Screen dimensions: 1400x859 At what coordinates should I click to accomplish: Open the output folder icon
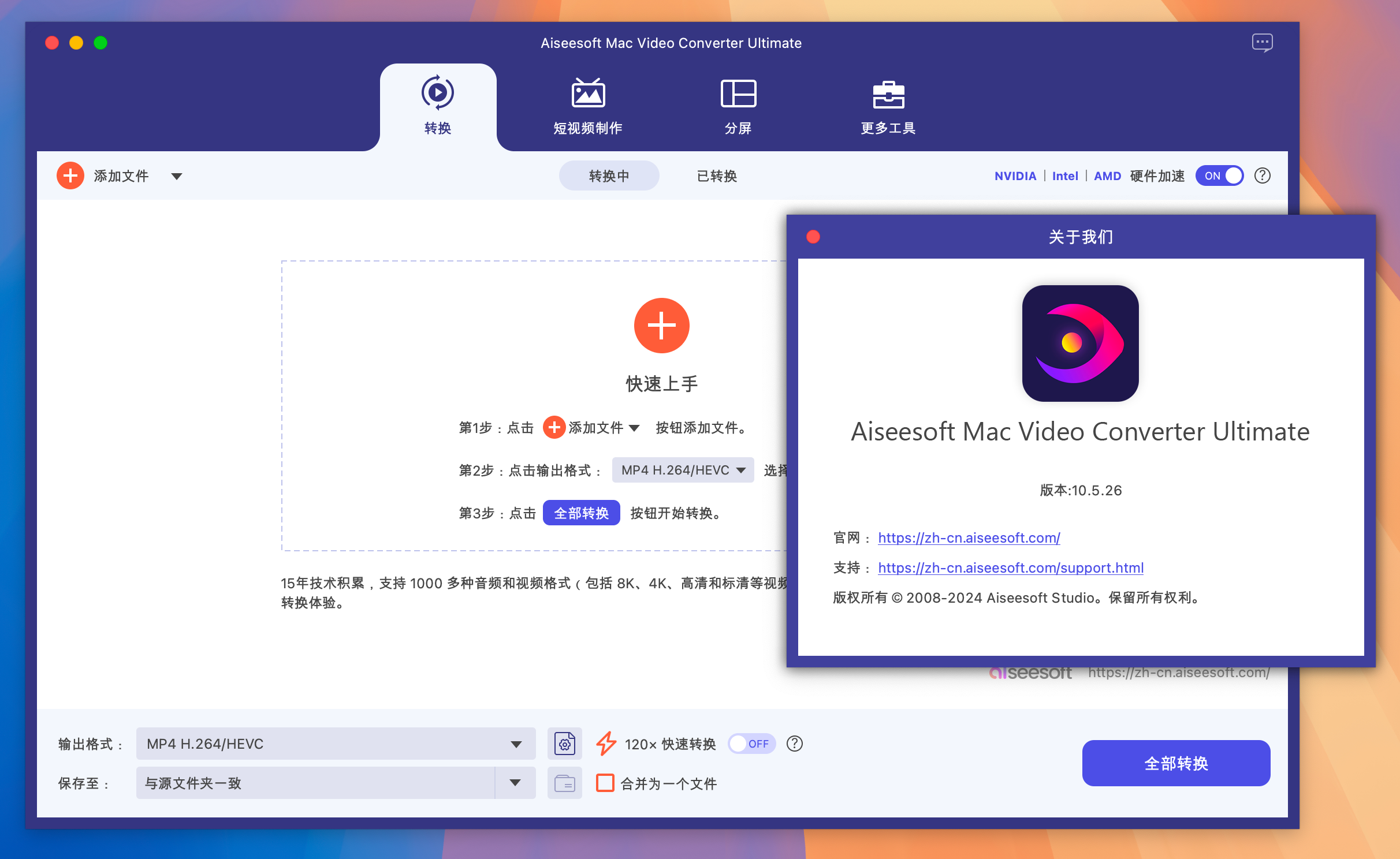click(x=564, y=783)
